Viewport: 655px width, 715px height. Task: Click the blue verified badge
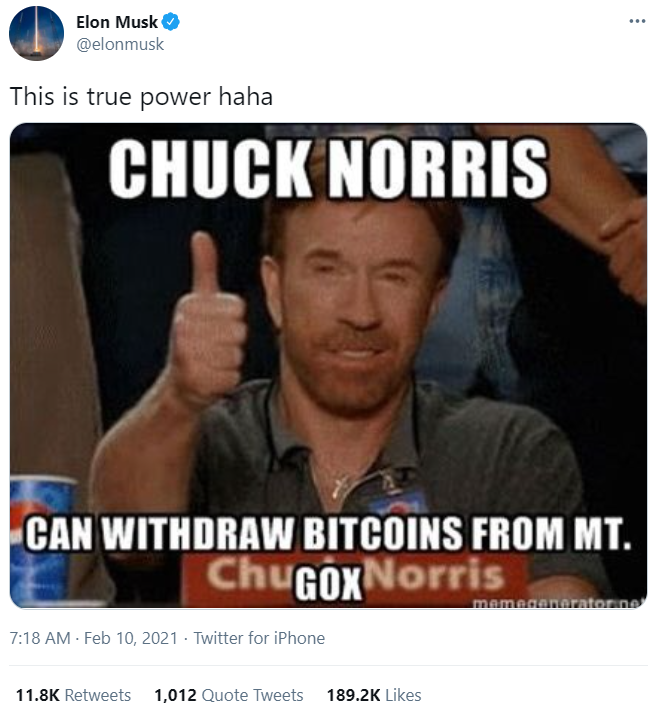coord(171,22)
